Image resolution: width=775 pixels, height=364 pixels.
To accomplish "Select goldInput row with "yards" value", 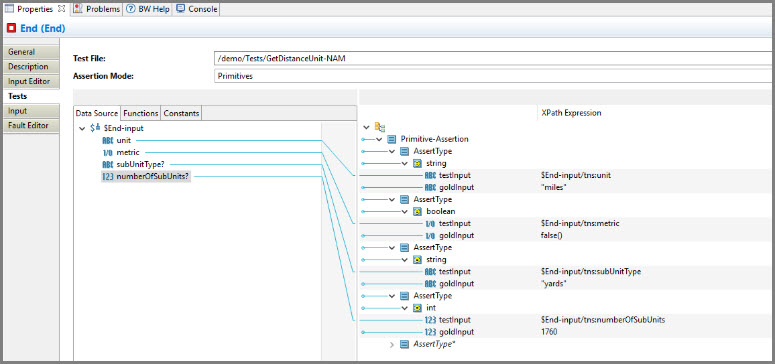I will pos(456,284).
